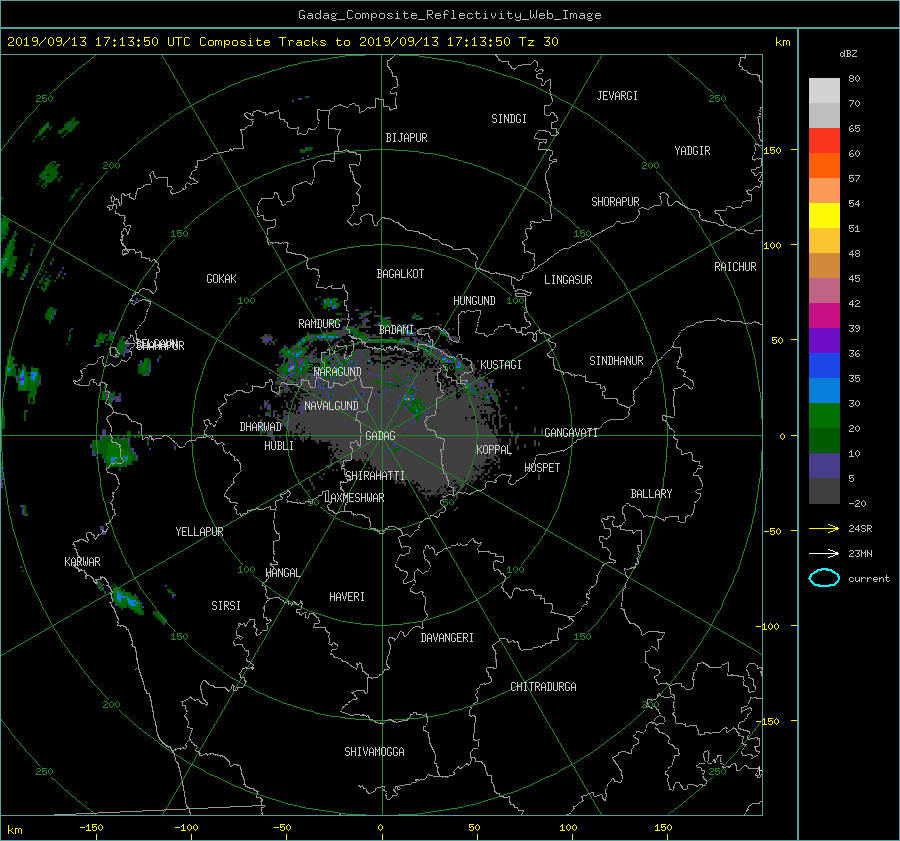Click the 'current' legend label

[869, 579]
